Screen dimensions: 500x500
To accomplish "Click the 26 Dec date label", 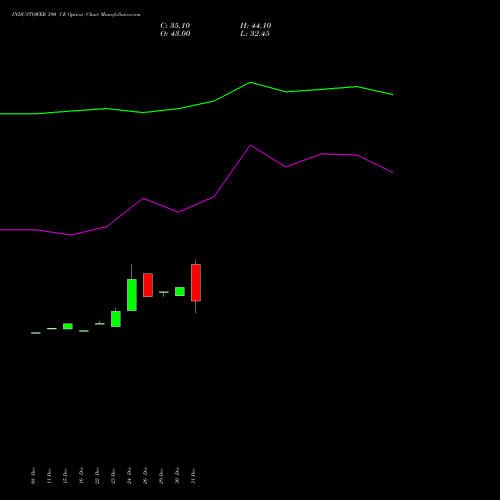I will click(145, 476).
